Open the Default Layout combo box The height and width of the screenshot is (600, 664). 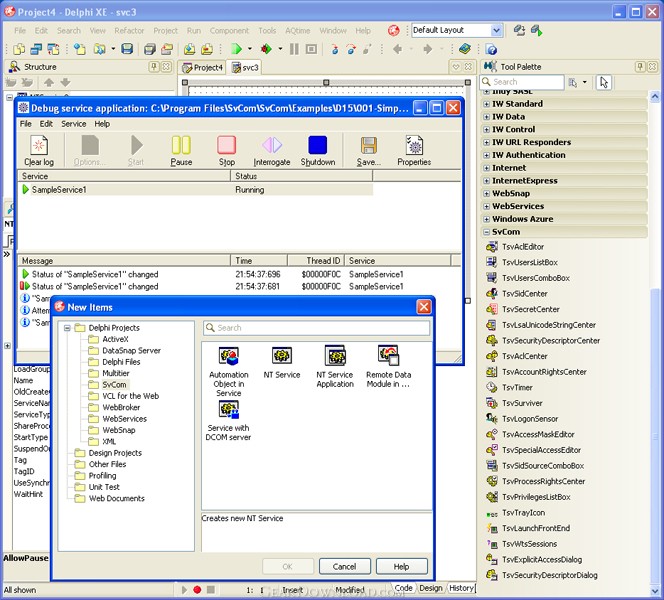(496, 30)
